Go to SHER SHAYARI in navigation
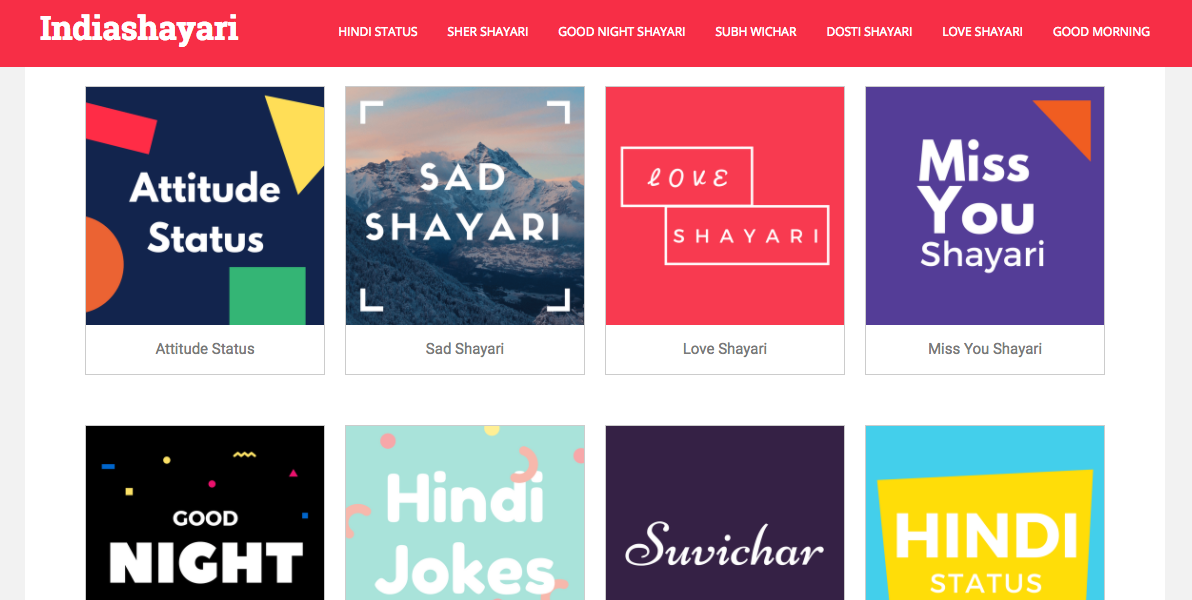1192x600 pixels. pyautogui.click(x=488, y=32)
